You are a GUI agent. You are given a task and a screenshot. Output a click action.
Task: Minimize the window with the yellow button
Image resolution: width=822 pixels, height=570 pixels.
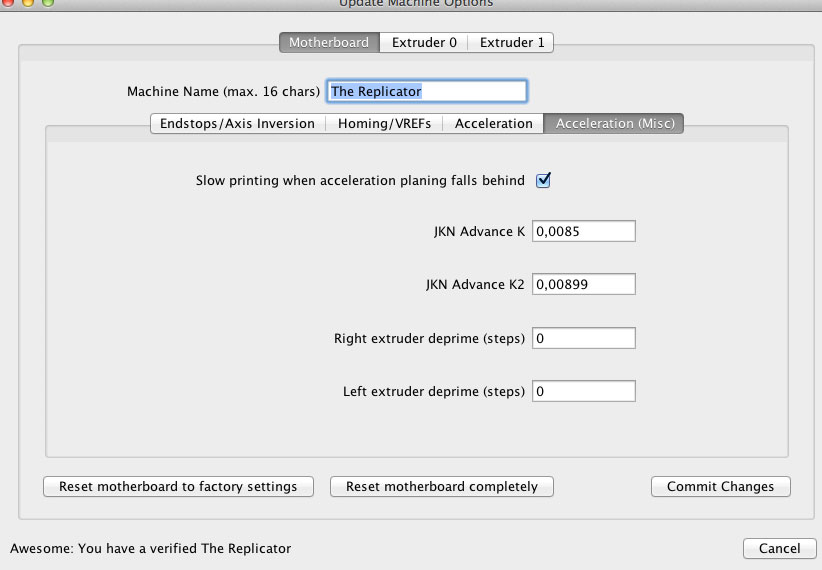29,3
